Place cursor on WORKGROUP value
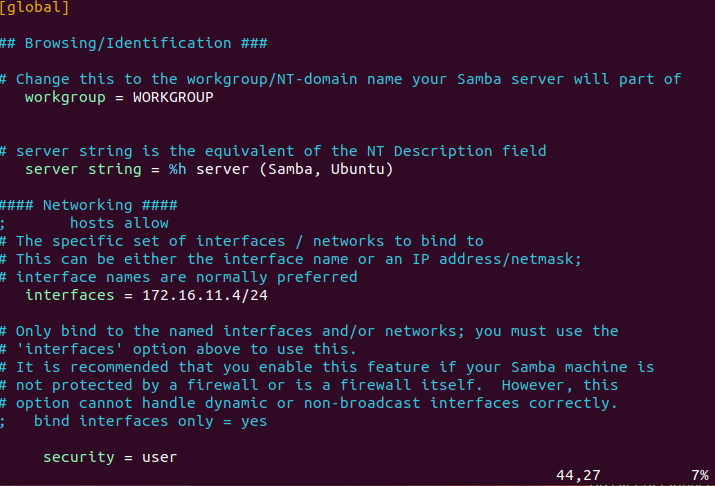 (173, 97)
